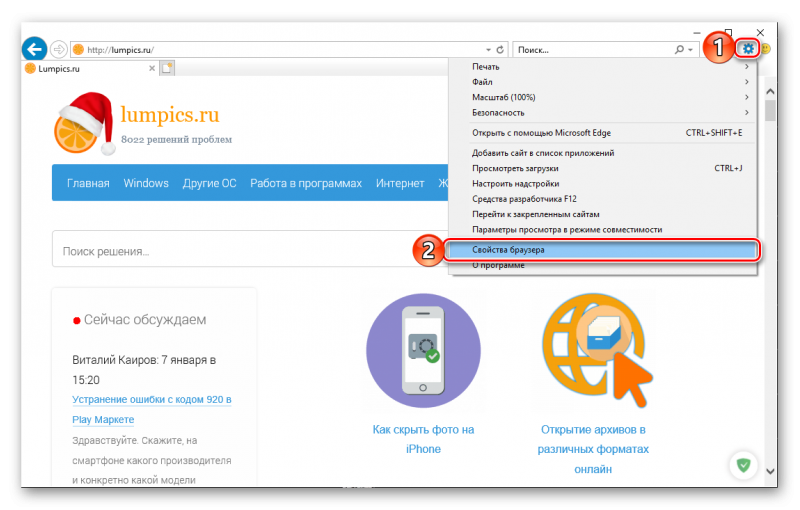Viewport: 800px width, 510px height.
Task: Click the refresh icon in the address bar
Action: [500, 49]
